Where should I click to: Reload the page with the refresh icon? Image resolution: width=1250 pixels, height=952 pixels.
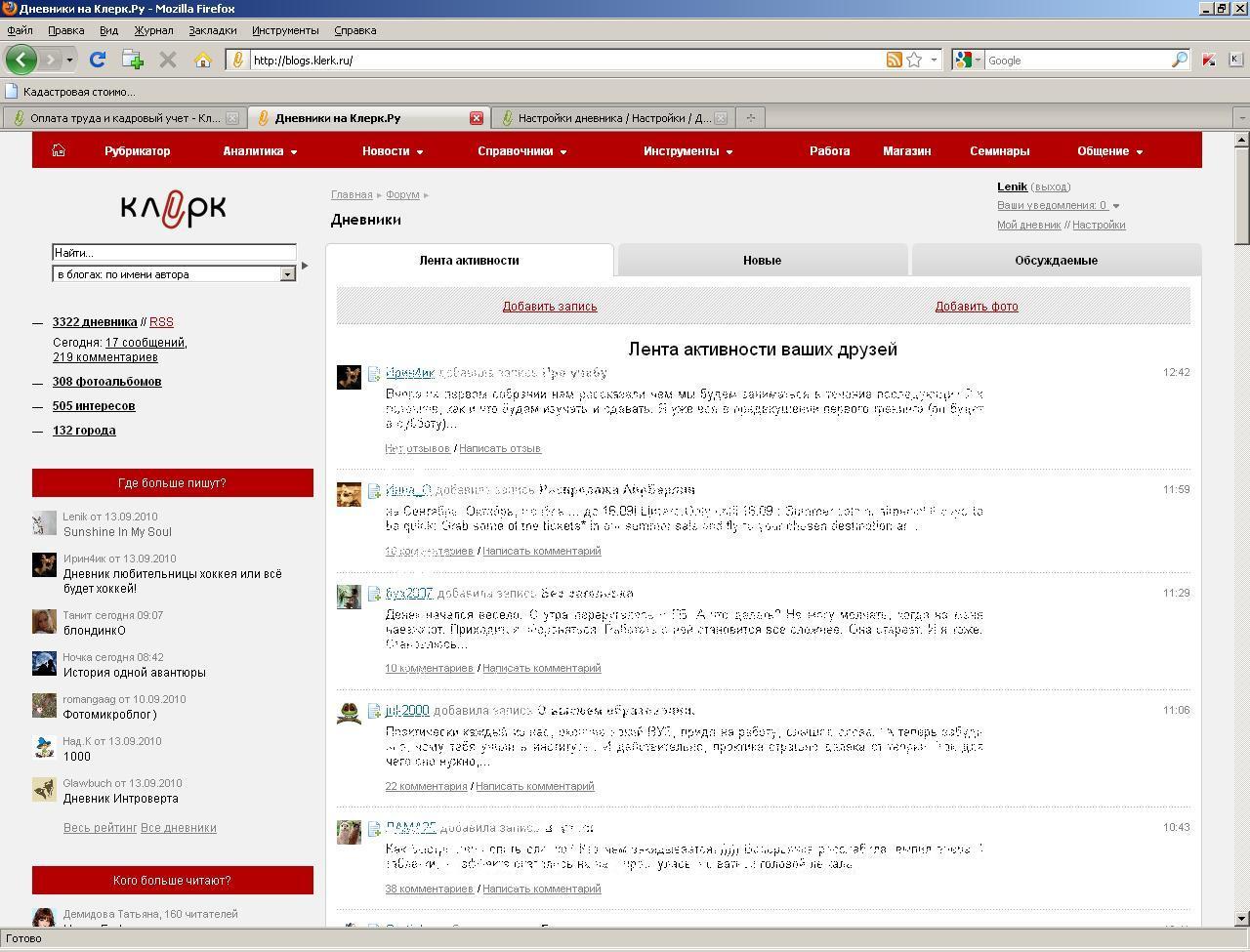point(97,60)
